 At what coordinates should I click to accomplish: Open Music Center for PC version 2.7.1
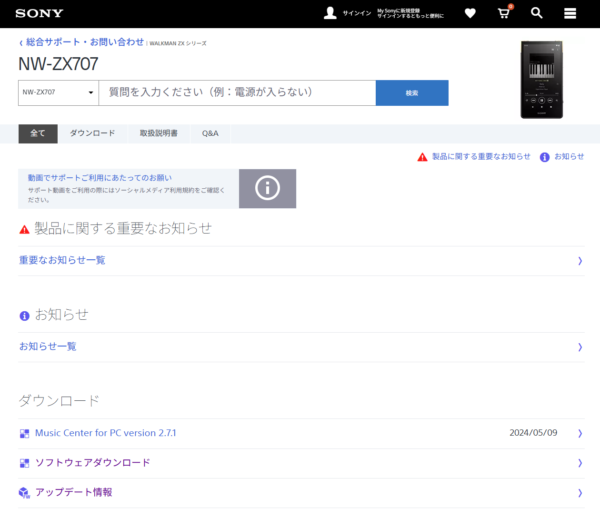click(106, 433)
